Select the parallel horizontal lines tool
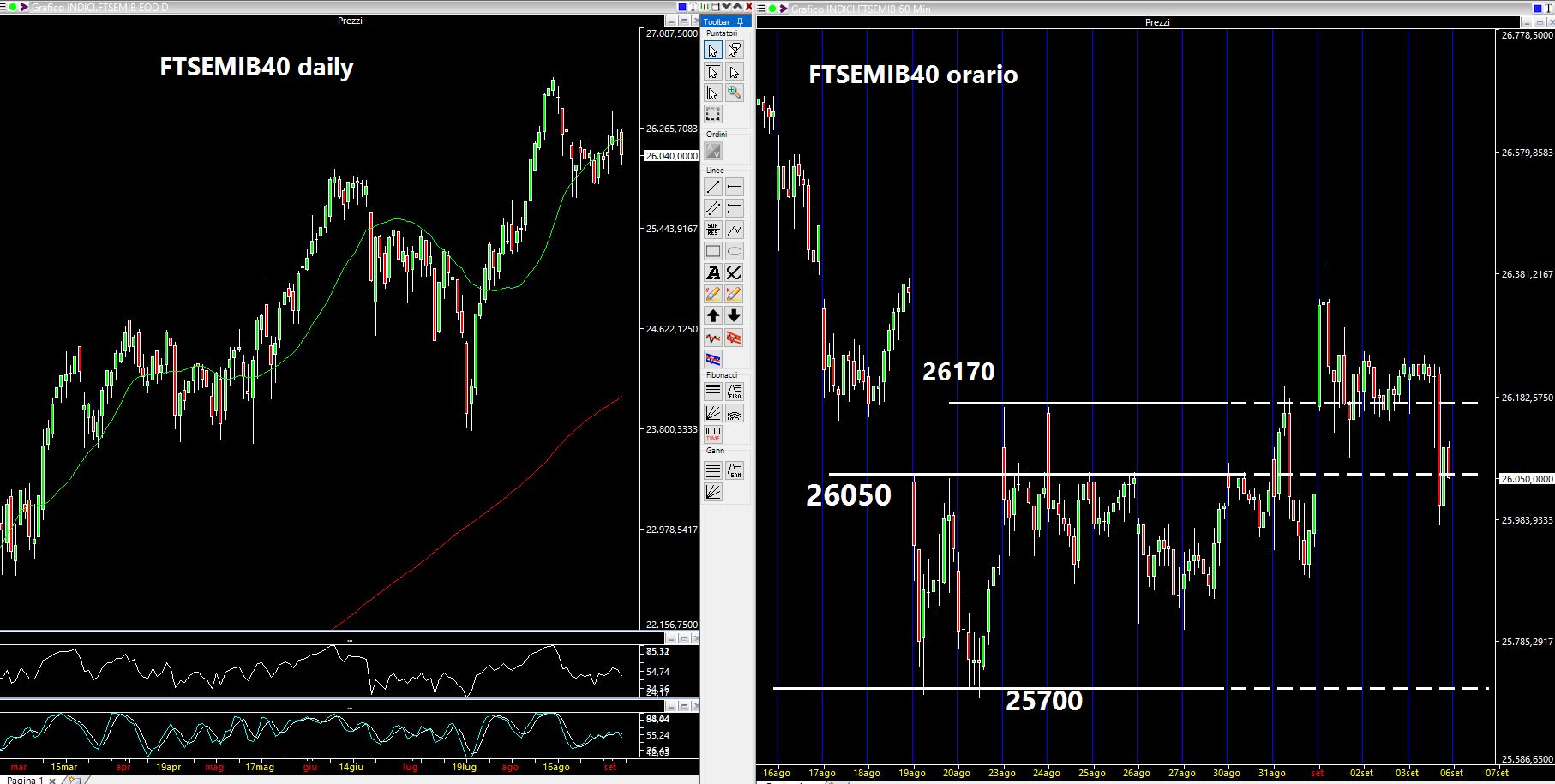This screenshot has height=784, width=1555. [735, 208]
